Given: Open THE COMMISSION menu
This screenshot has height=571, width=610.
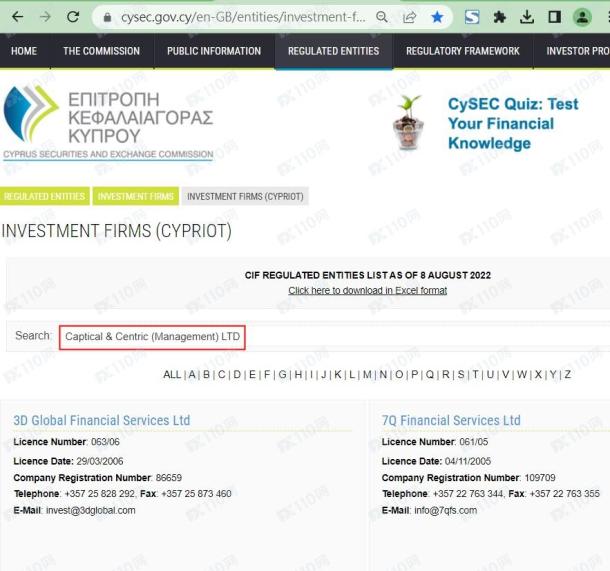Looking at the screenshot, I should point(102,51).
